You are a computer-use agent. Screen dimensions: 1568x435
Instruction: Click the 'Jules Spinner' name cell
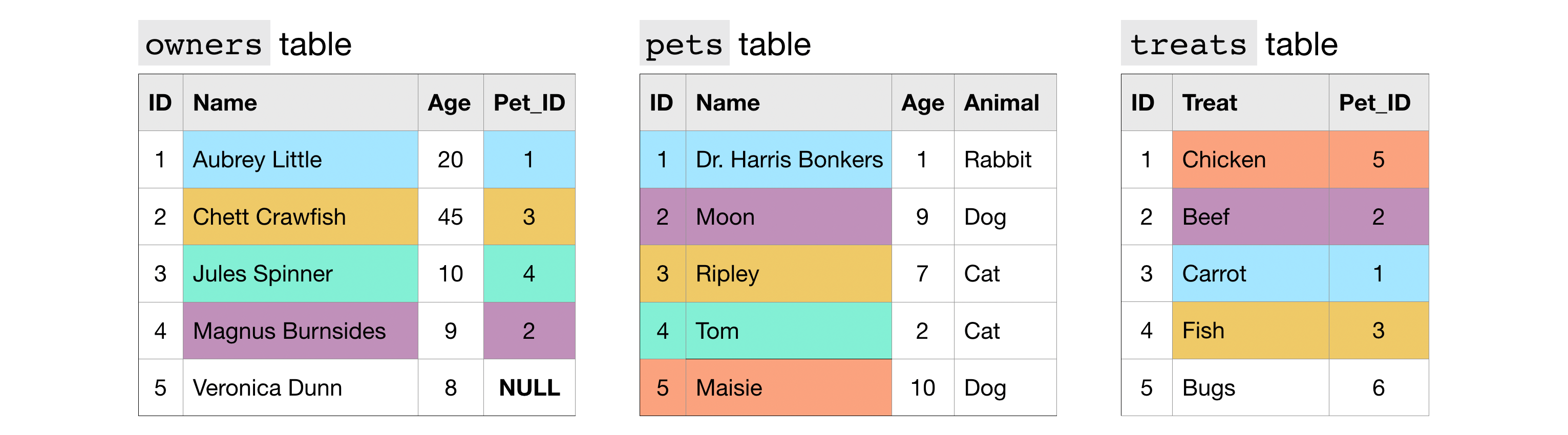tap(300, 274)
